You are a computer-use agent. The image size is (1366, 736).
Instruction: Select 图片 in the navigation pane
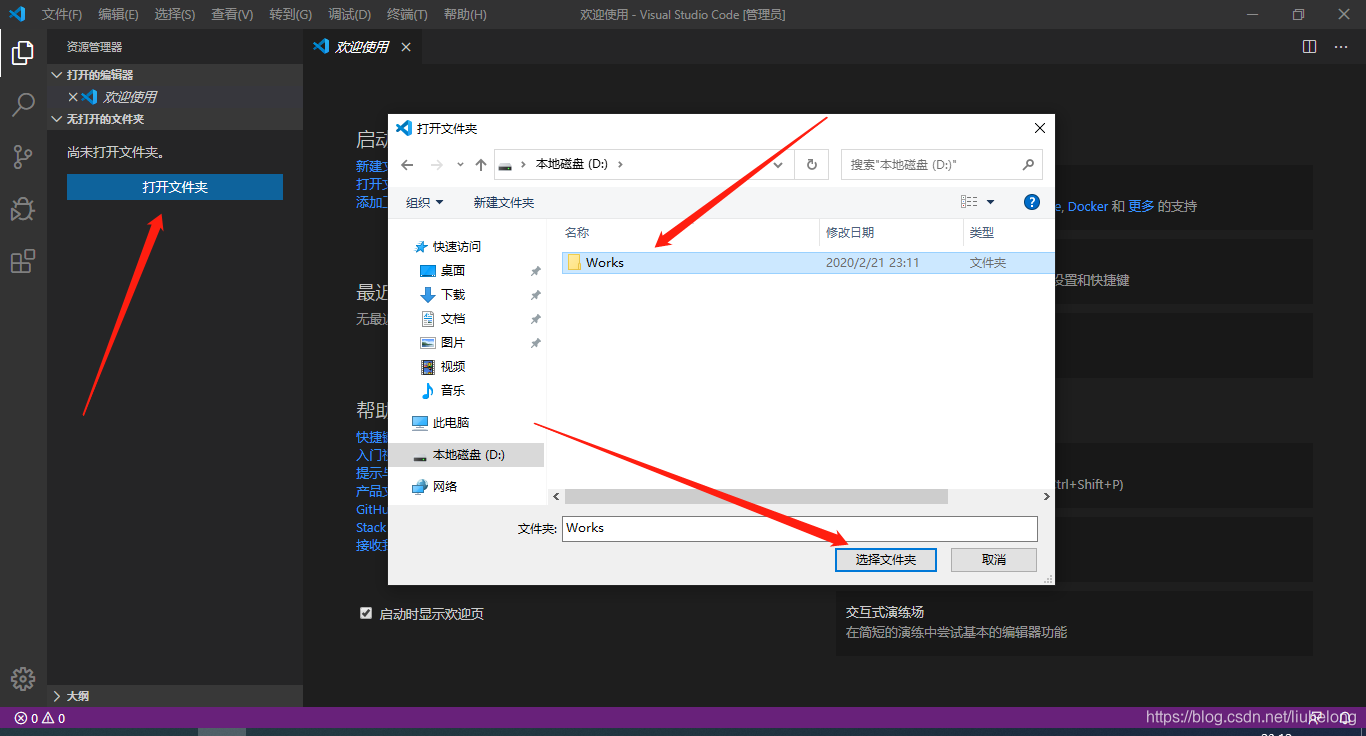[453, 343]
